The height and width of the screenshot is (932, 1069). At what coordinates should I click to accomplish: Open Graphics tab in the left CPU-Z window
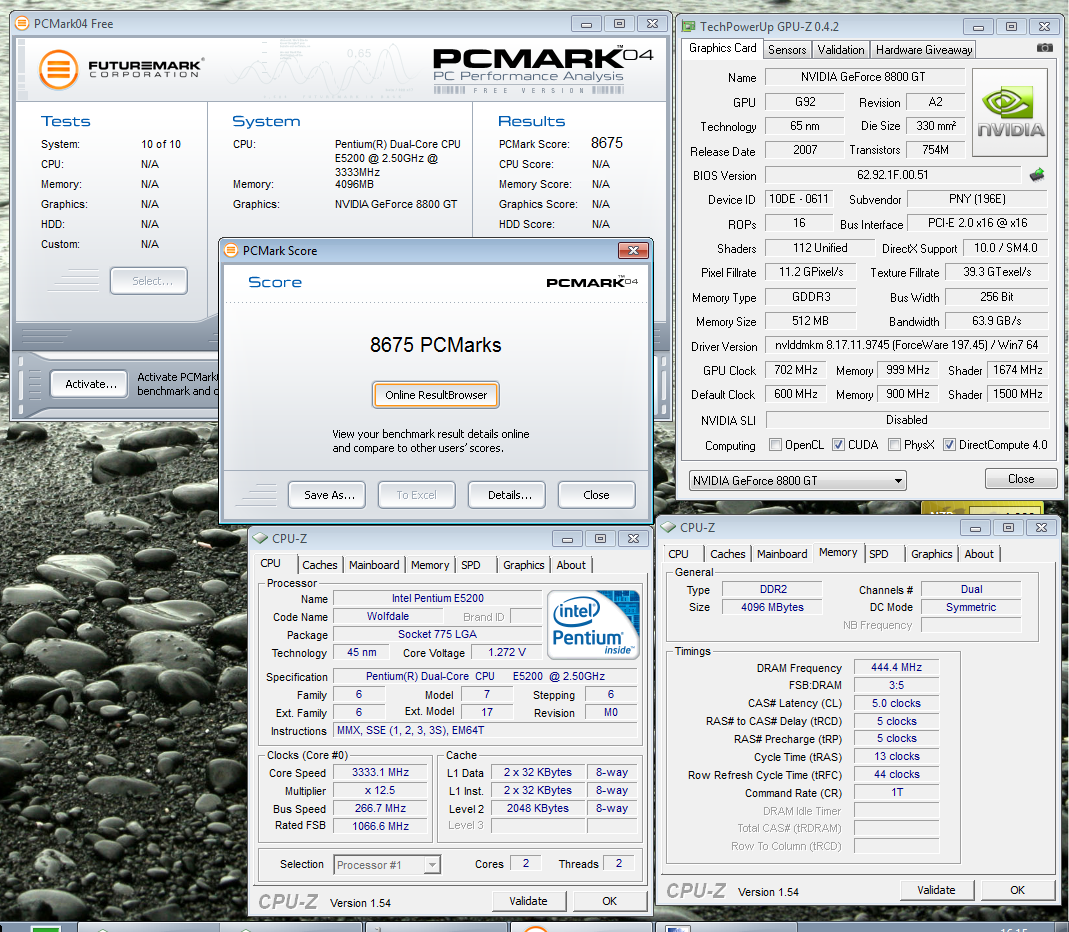(x=524, y=565)
